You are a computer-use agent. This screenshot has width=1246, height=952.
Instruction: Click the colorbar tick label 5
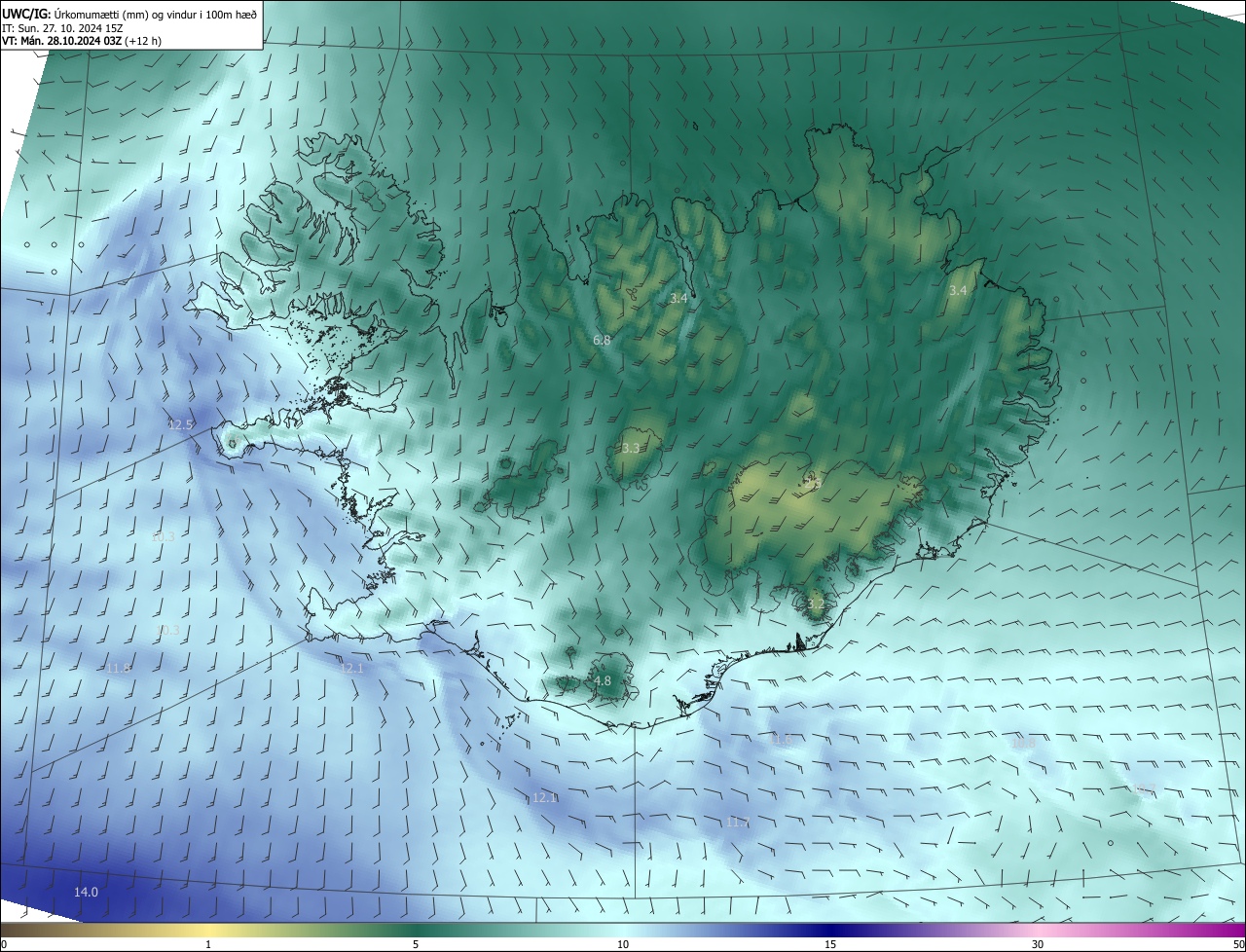(x=416, y=944)
